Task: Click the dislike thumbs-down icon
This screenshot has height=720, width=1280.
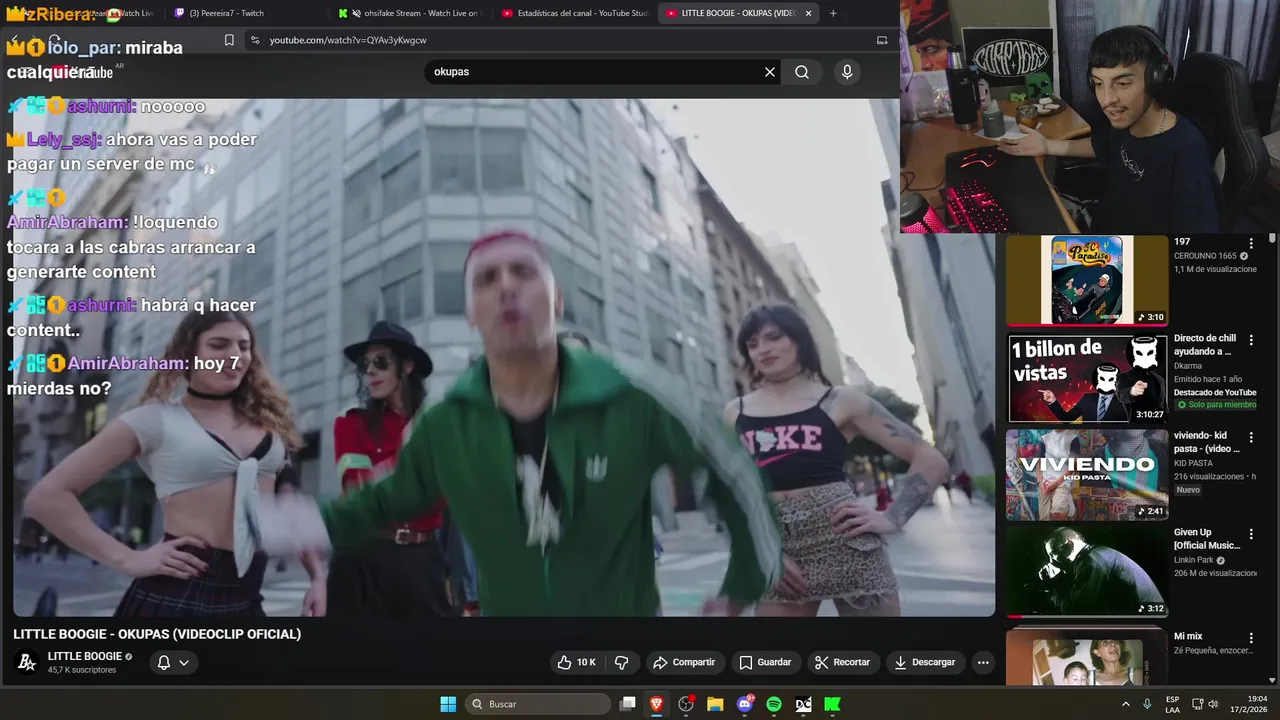Action: pyautogui.click(x=621, y=662)
